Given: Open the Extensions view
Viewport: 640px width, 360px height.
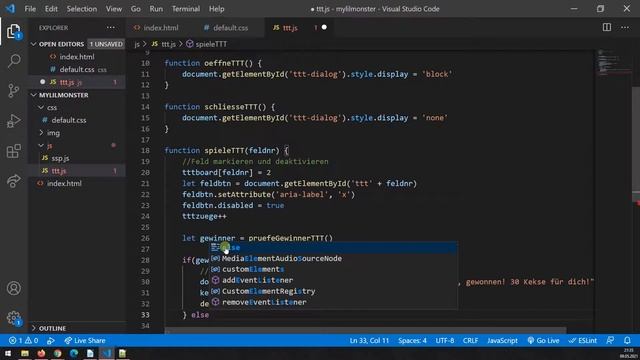Looking at the screenshot, I should (x=13, y=151).
